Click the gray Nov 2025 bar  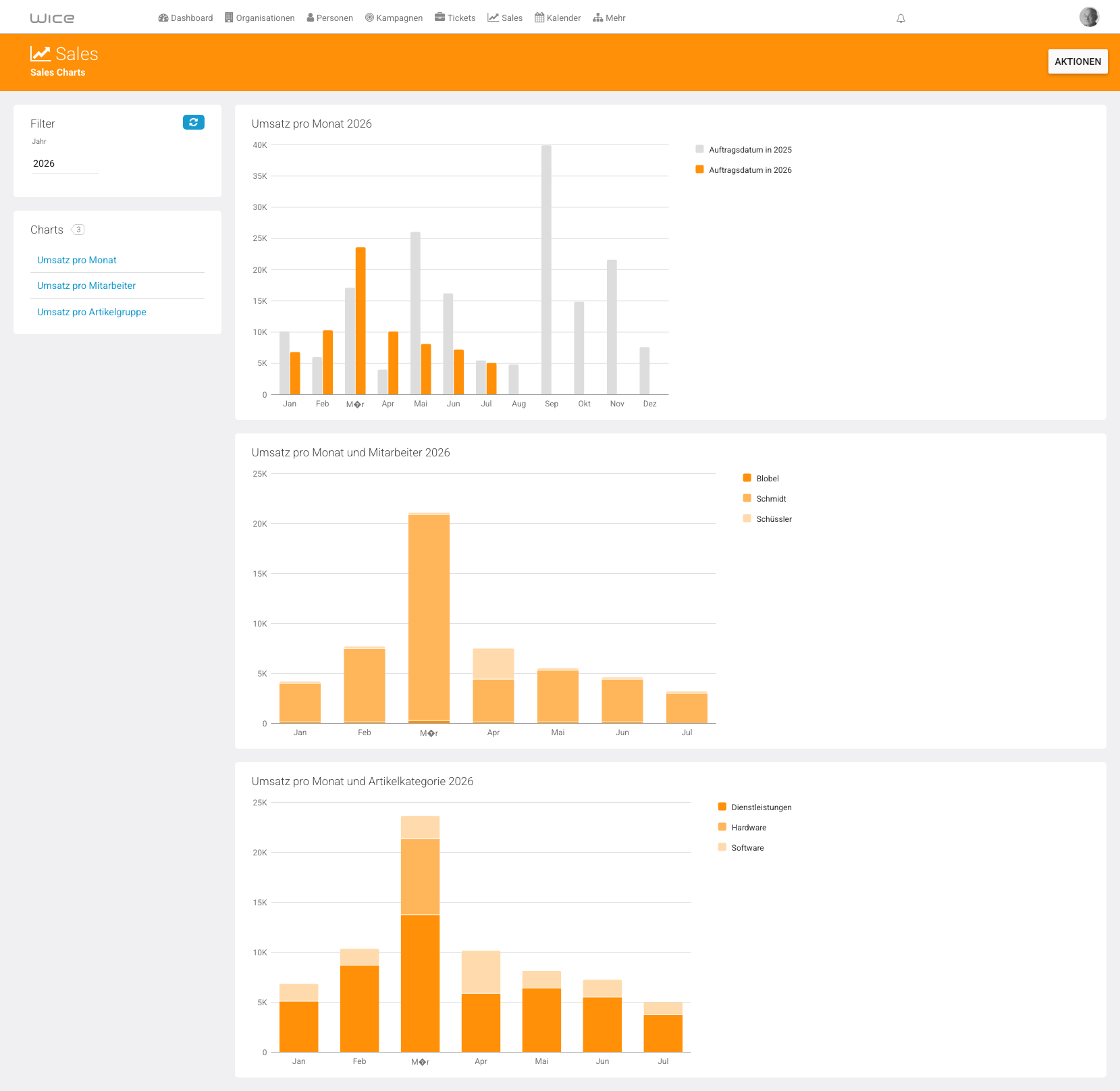pos(612,327)
